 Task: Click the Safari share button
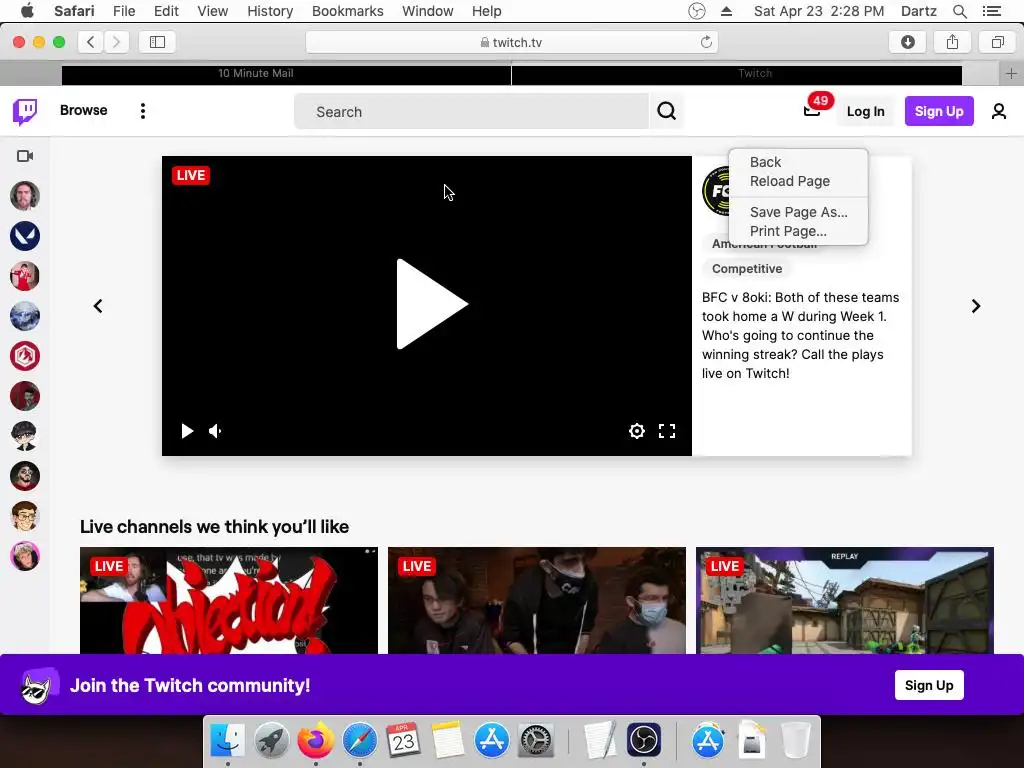(953, 42)
